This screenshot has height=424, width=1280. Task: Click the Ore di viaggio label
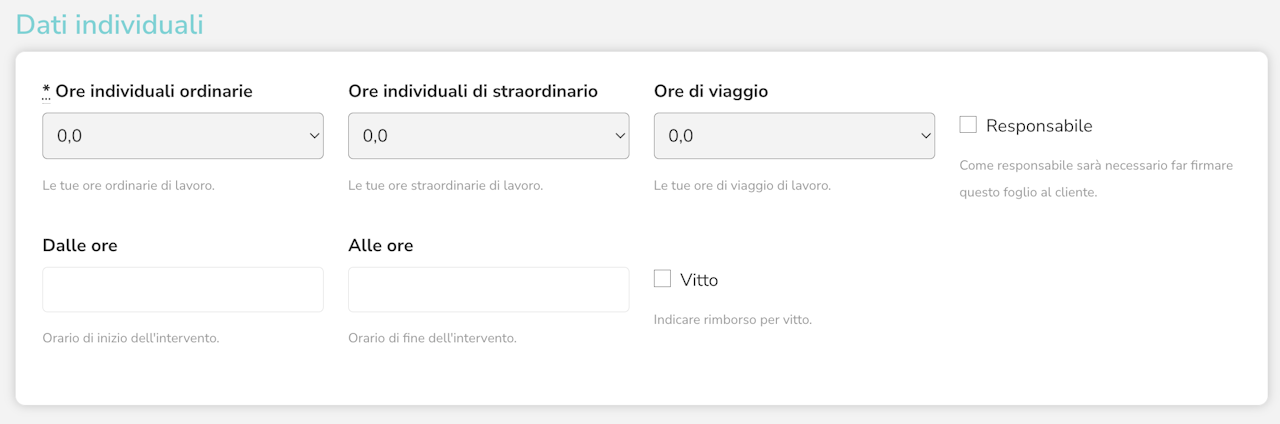710,91
